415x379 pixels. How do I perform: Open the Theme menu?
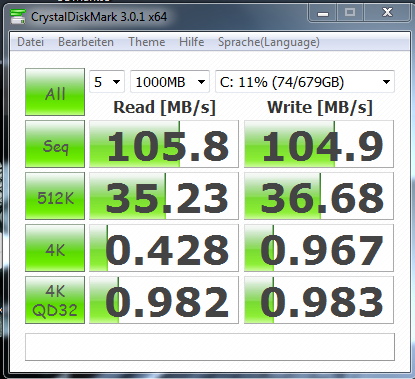point(147,42)
